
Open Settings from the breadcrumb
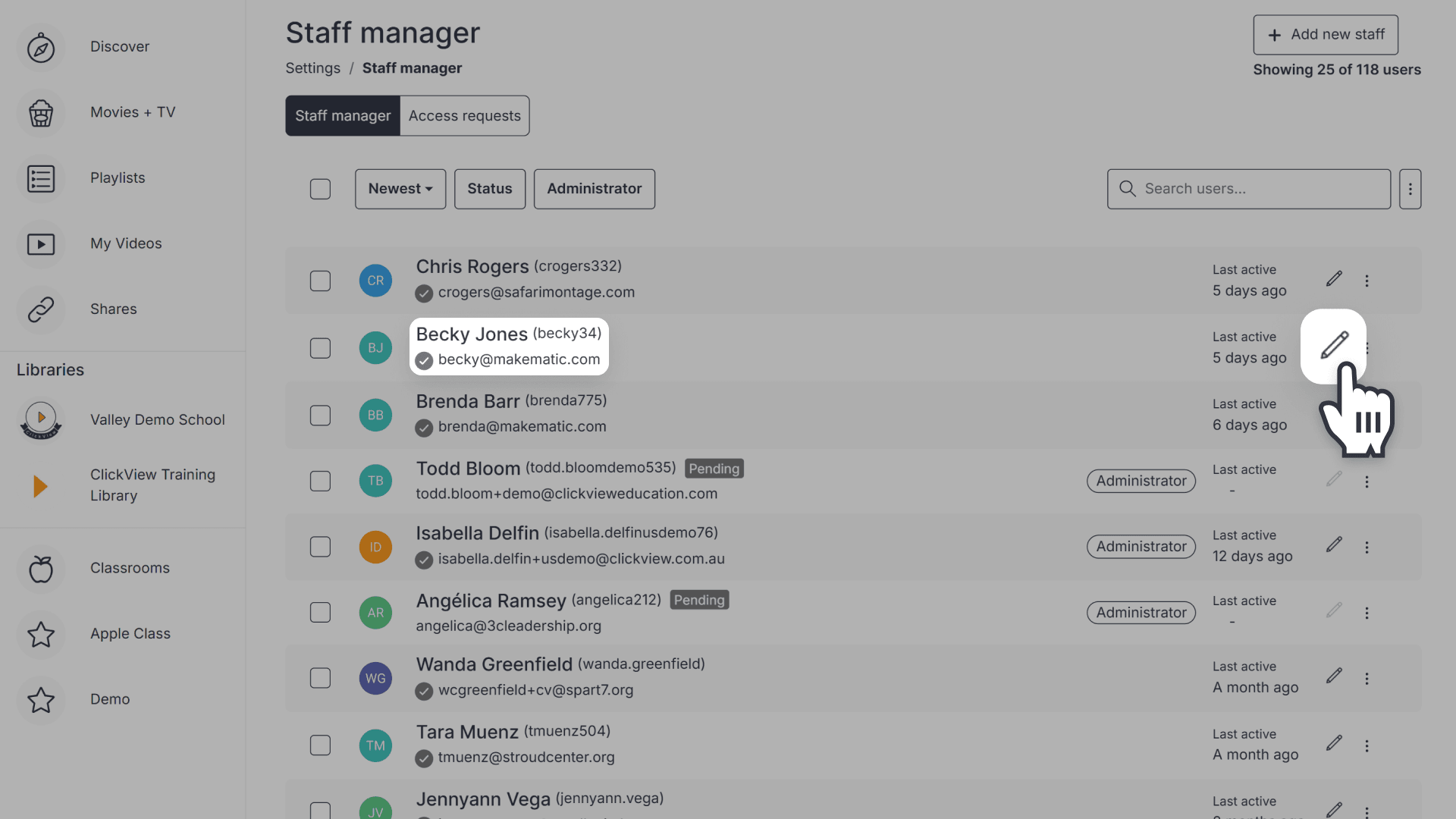click(312, 67)
